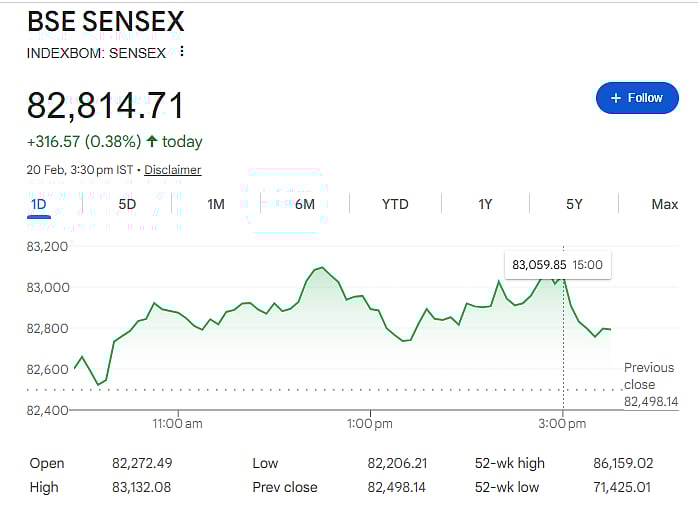Click the chart at 1:00 pm marker
Screen dimensions: 698x506
370,423
